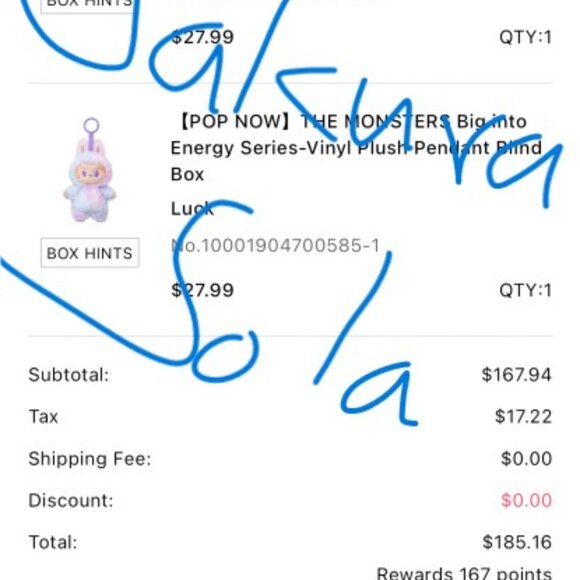Screen dimensions: 580x580
Task: Tap the $167.94 subtotal amount
Action: [517, 375]
